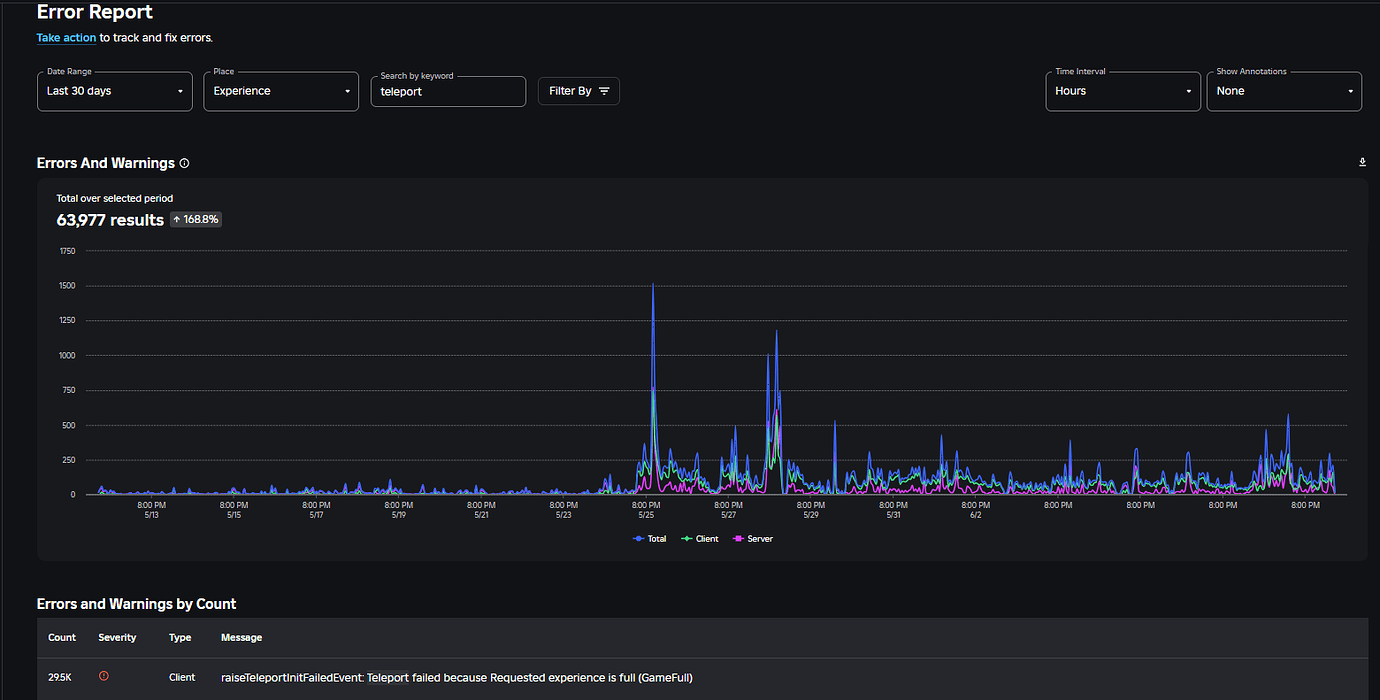Toggle the Client series in legend
Image resolution: width=1380 pixels, height=700 pixels.
pyautogui.click(x=700, y=539)
